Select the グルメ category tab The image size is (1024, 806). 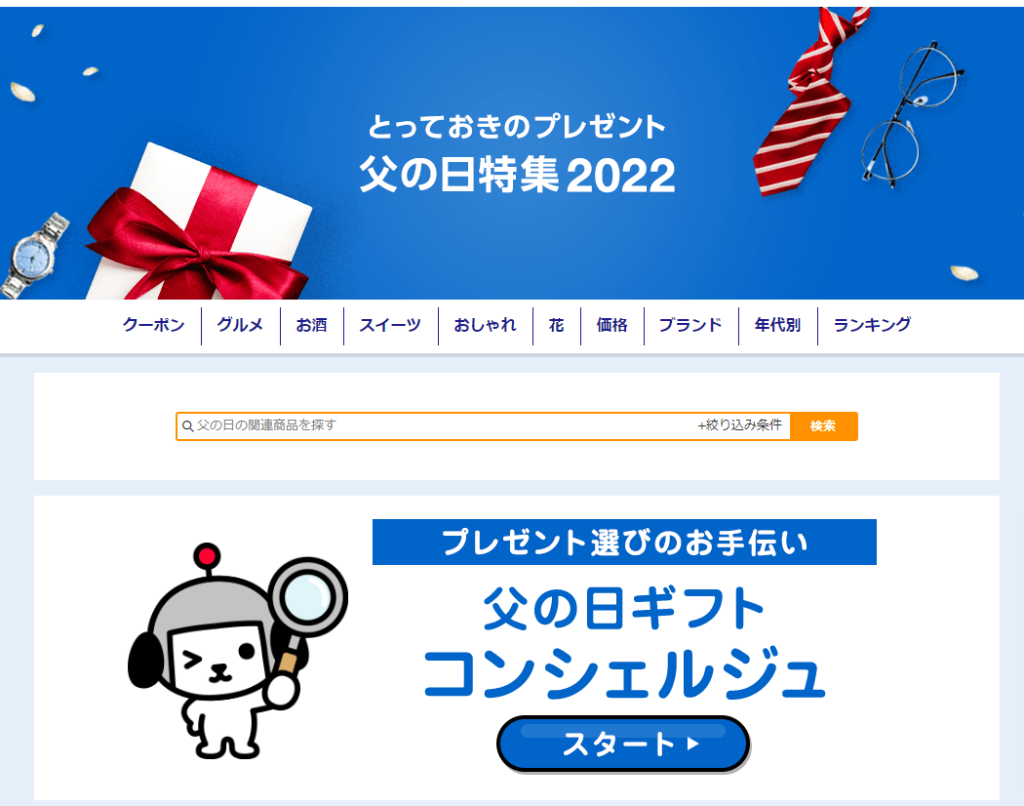click(240, 325)
